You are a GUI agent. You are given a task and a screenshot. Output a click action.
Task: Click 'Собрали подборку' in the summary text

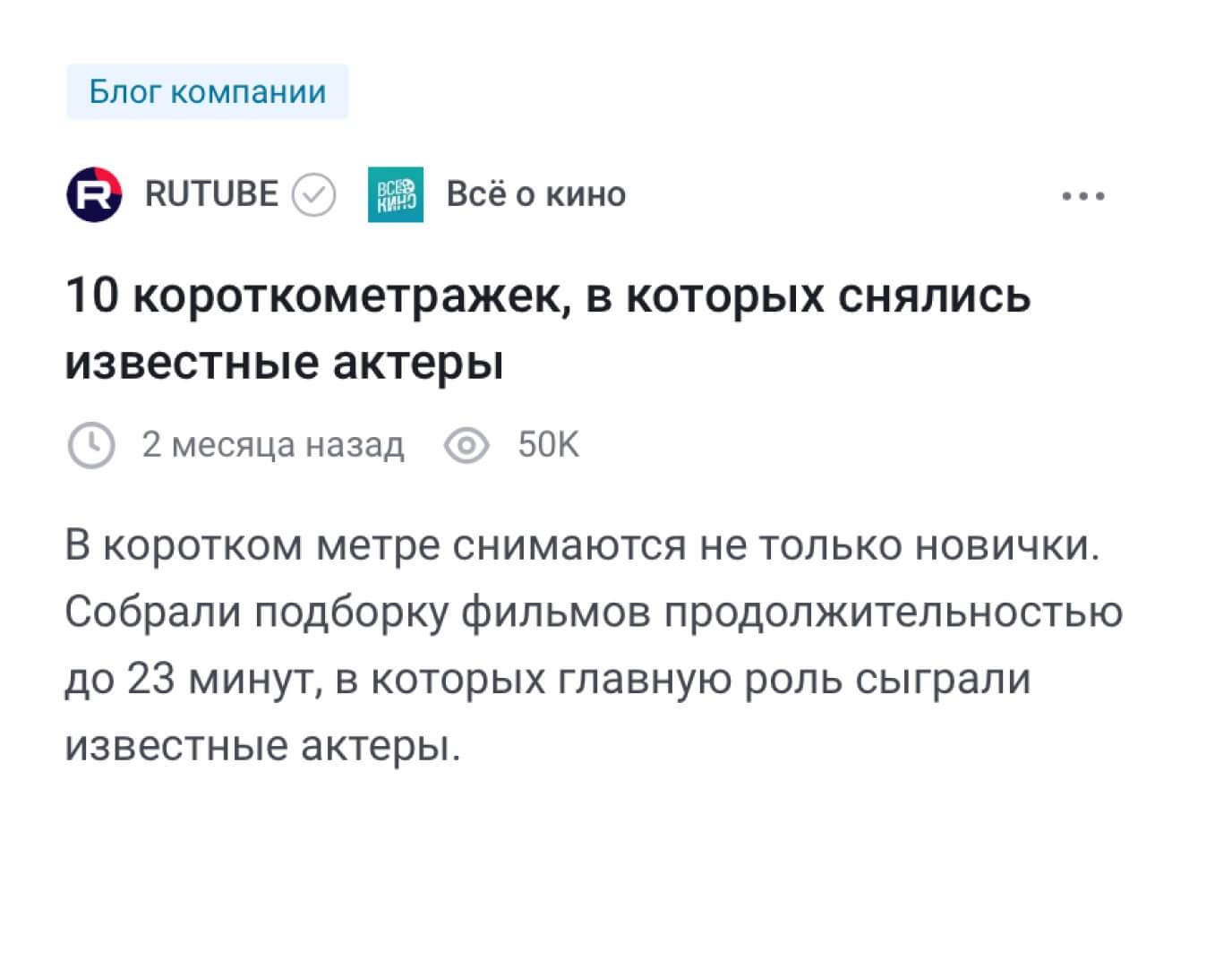coord(256,613)
